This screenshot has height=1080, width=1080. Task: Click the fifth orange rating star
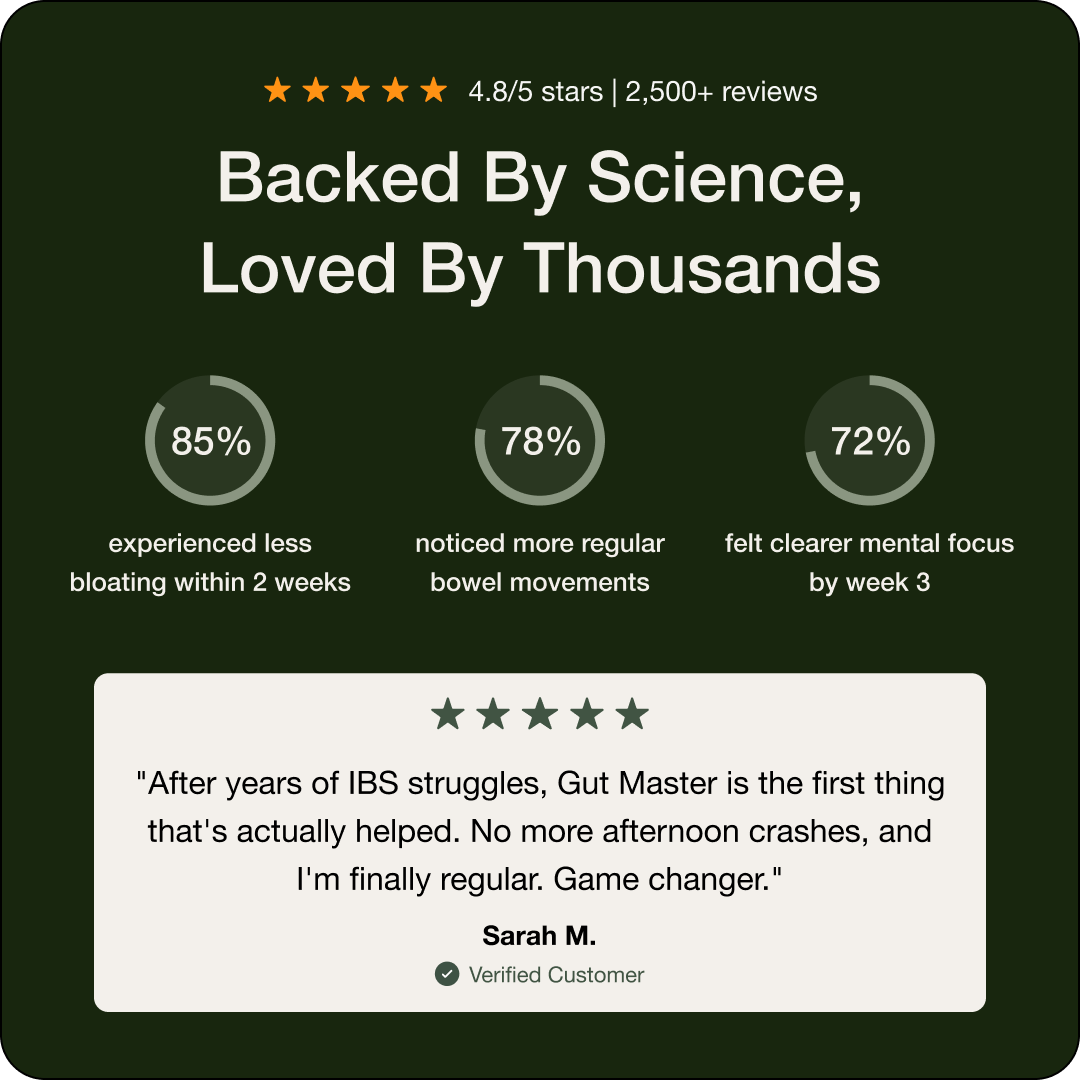point(433,92)
